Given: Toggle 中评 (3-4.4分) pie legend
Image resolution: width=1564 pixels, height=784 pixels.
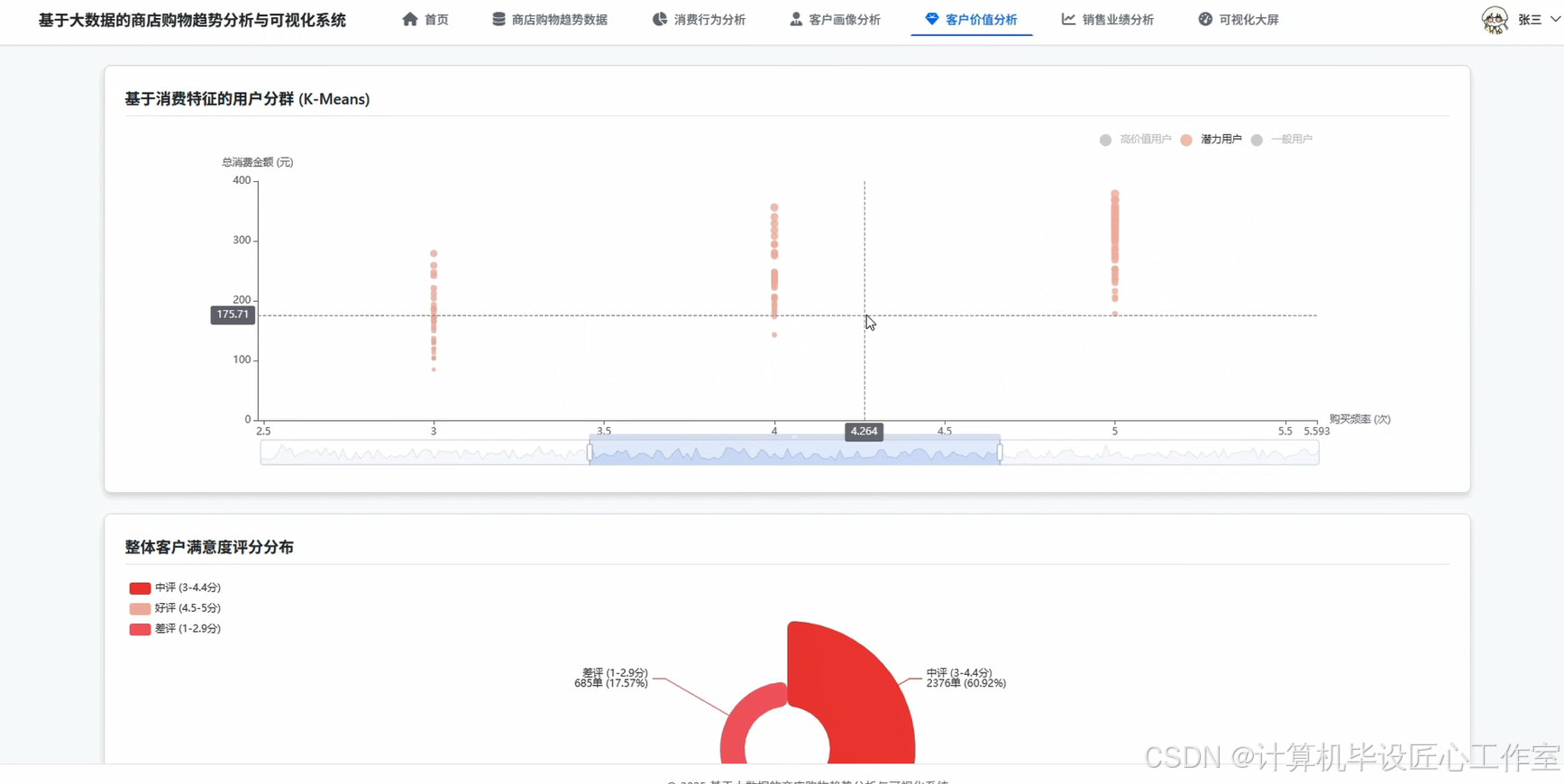Looking at the screenshot, I should 175,588.
